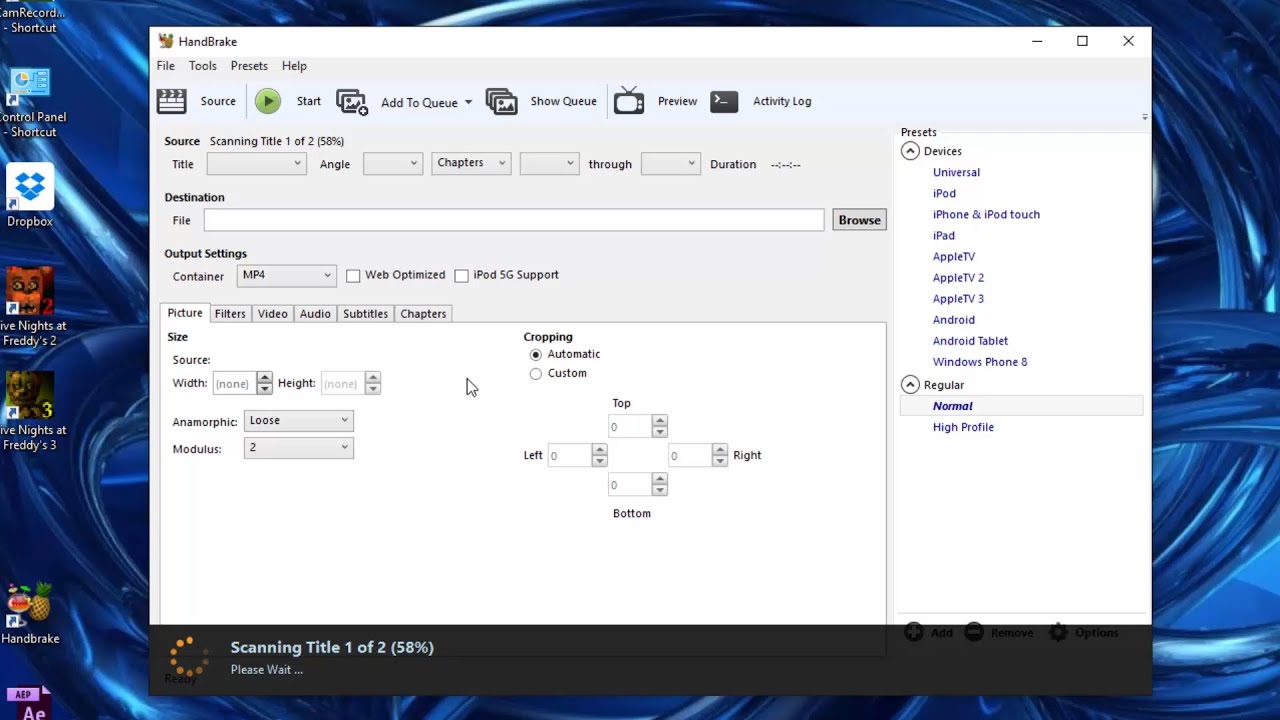Open Five Nights at Freddy's 3 shortcut
The image size is (1280, 720).
point(30,412)
